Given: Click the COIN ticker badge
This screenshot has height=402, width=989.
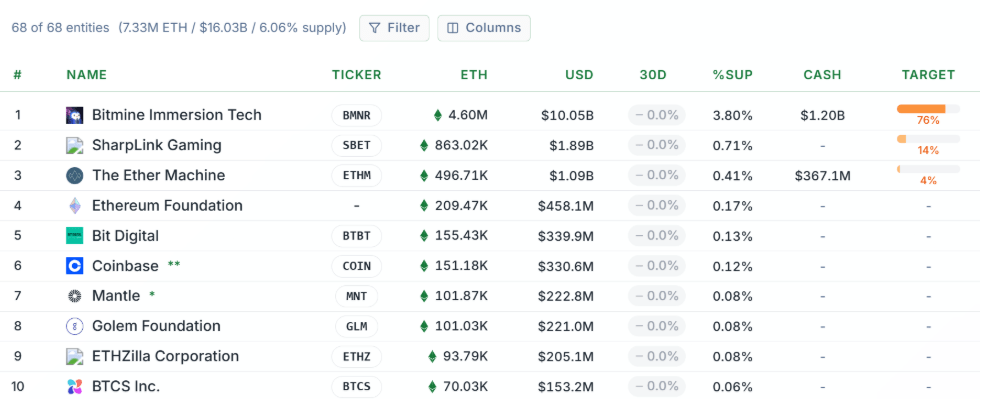Looking at the screenshot, I should click(356, 266).
